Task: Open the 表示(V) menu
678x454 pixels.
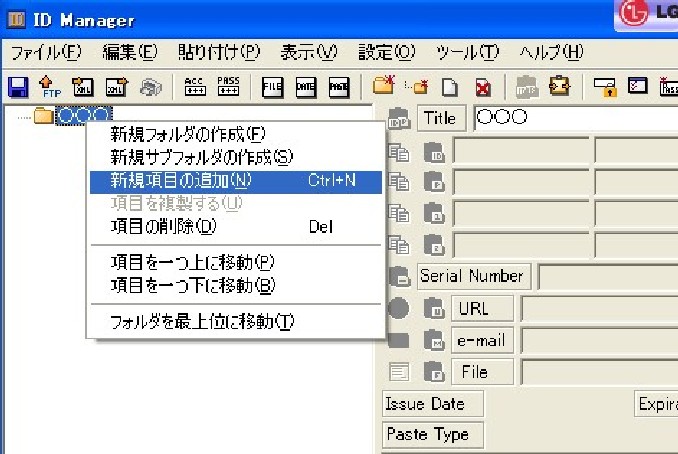Action: [309, 53]
